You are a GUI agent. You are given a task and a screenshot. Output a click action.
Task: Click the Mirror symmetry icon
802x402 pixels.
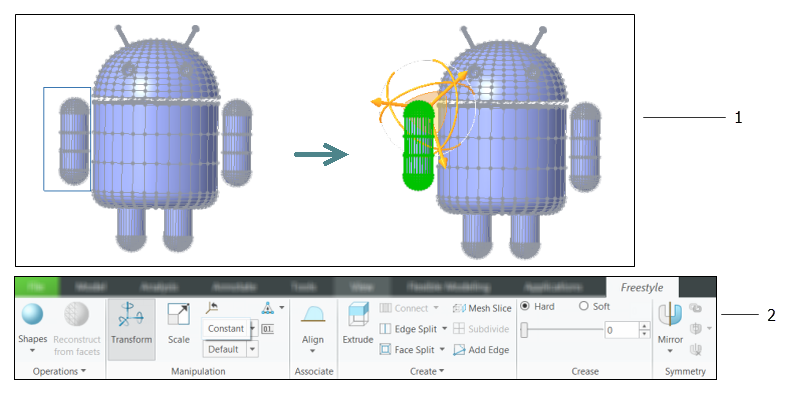[669, 317]
